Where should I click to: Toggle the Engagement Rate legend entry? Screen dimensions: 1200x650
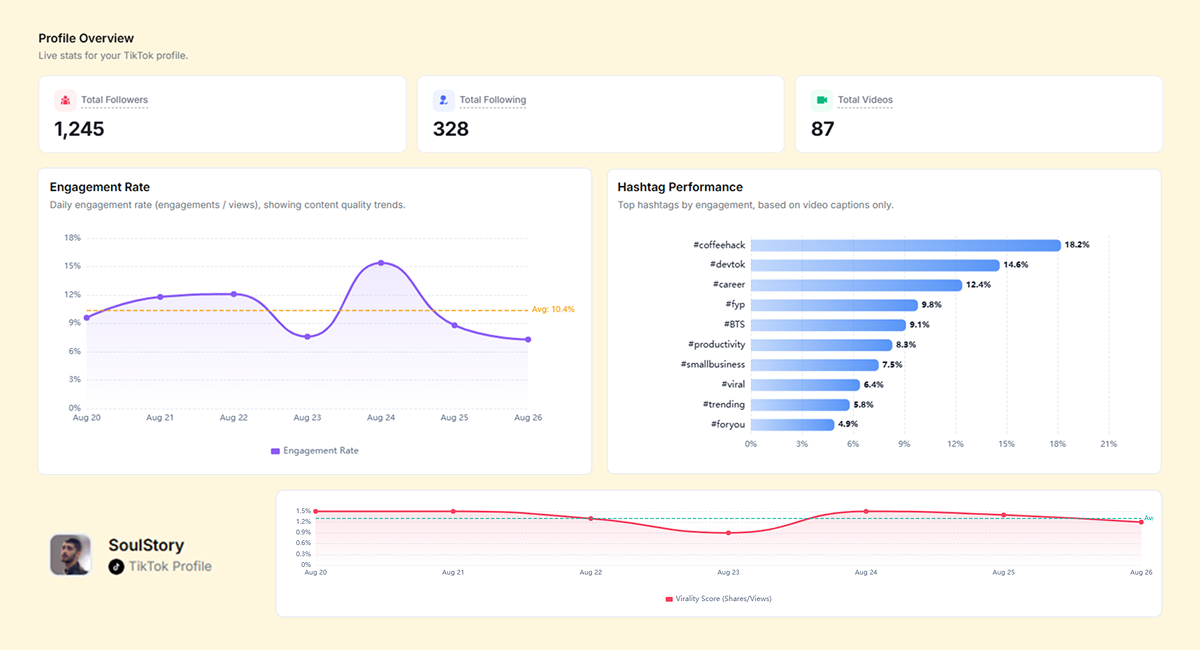click(315, 451)
